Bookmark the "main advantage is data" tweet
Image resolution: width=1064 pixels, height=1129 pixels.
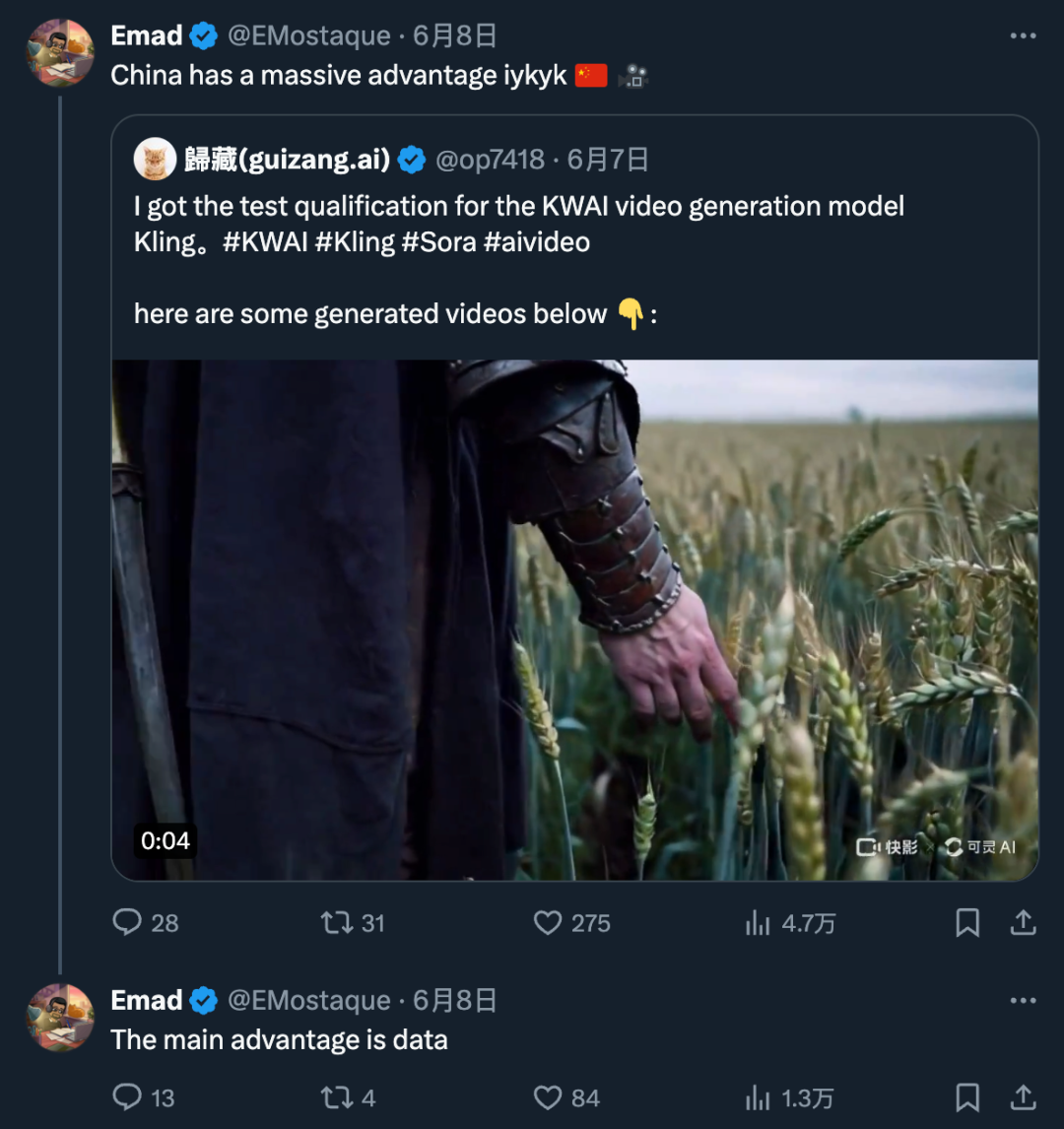(x=967, y=1097)
